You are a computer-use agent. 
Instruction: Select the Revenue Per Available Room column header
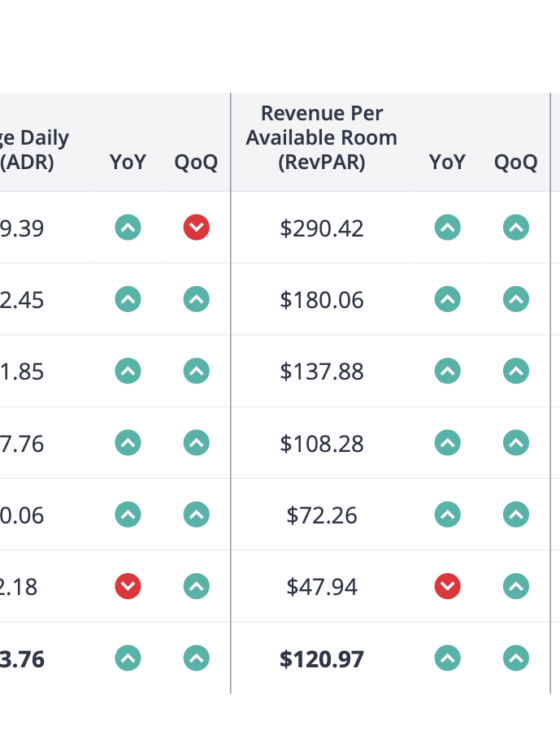point(322,138)
